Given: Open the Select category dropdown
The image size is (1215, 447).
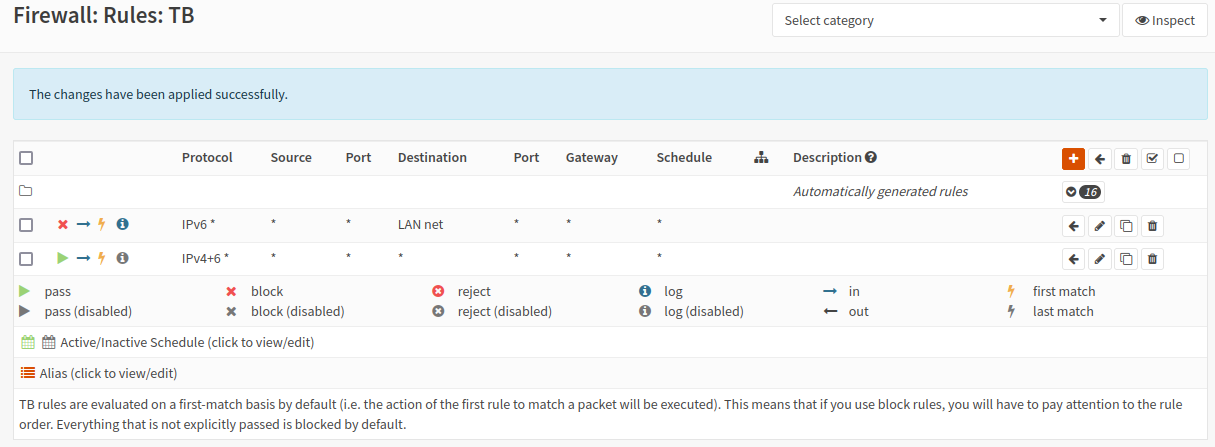Looking at the screenshot, I should (945, 20).
